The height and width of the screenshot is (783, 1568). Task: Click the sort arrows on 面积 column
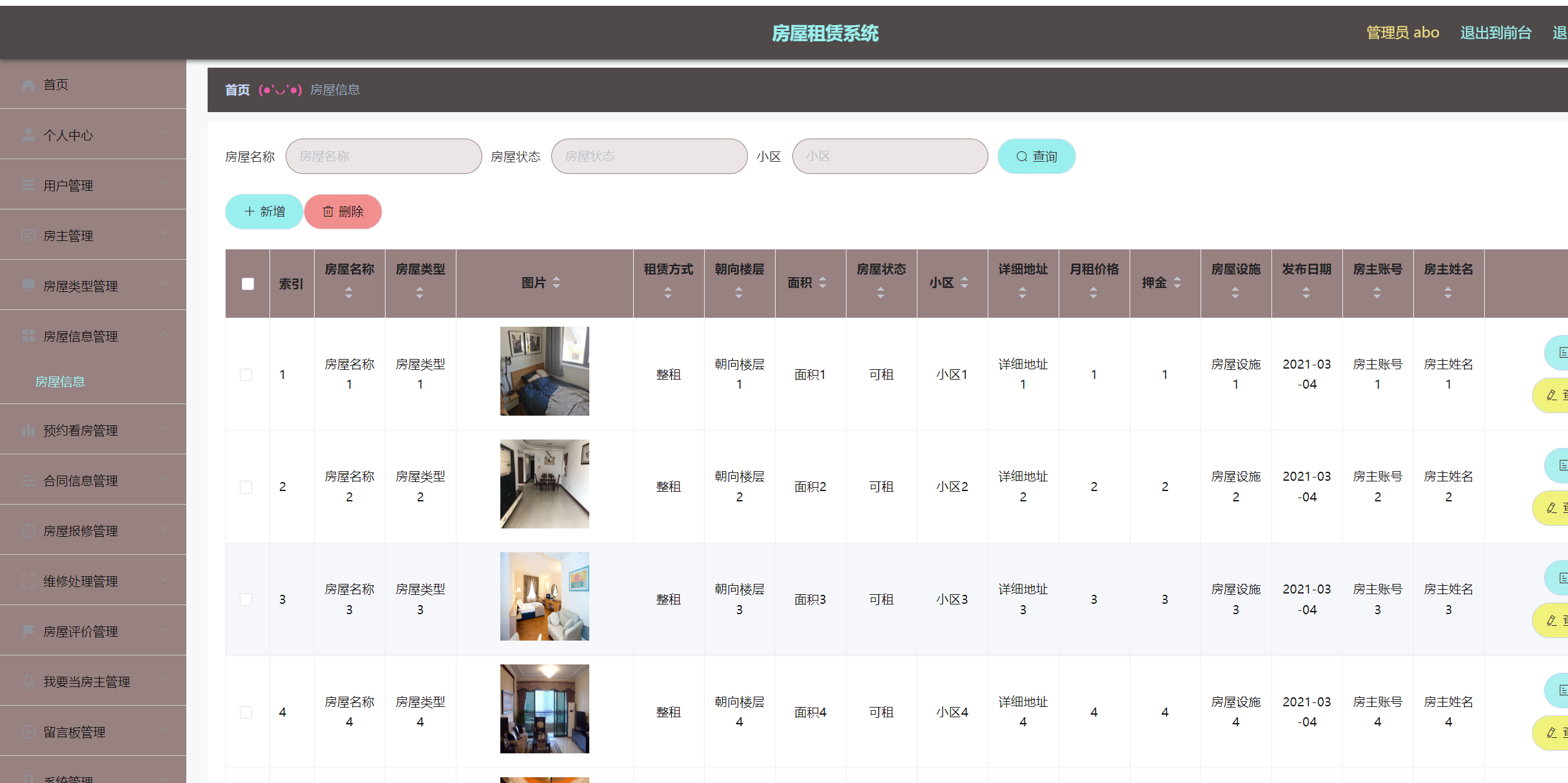823,282
